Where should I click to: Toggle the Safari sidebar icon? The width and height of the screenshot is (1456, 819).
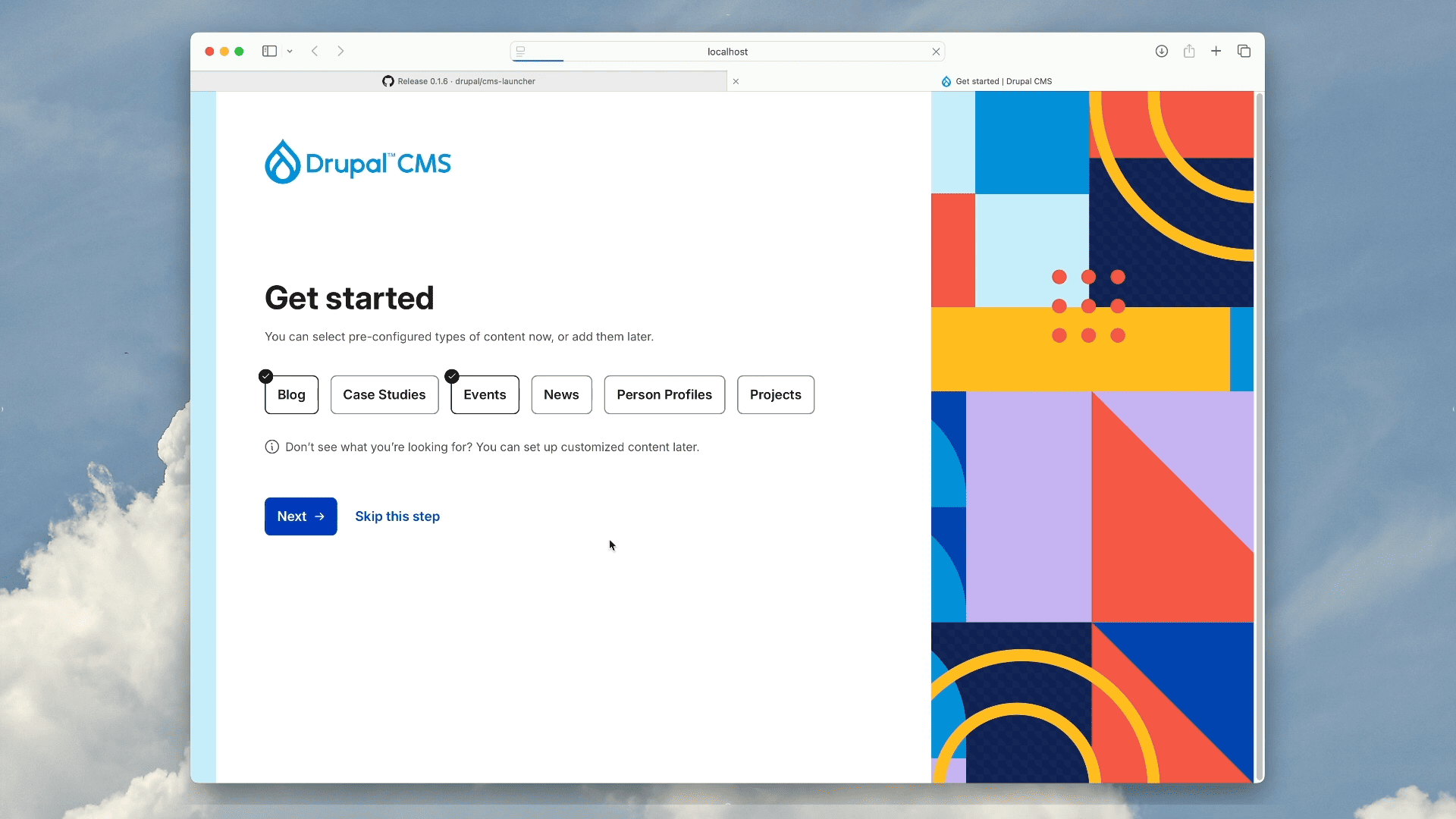(x=268, y=51)
